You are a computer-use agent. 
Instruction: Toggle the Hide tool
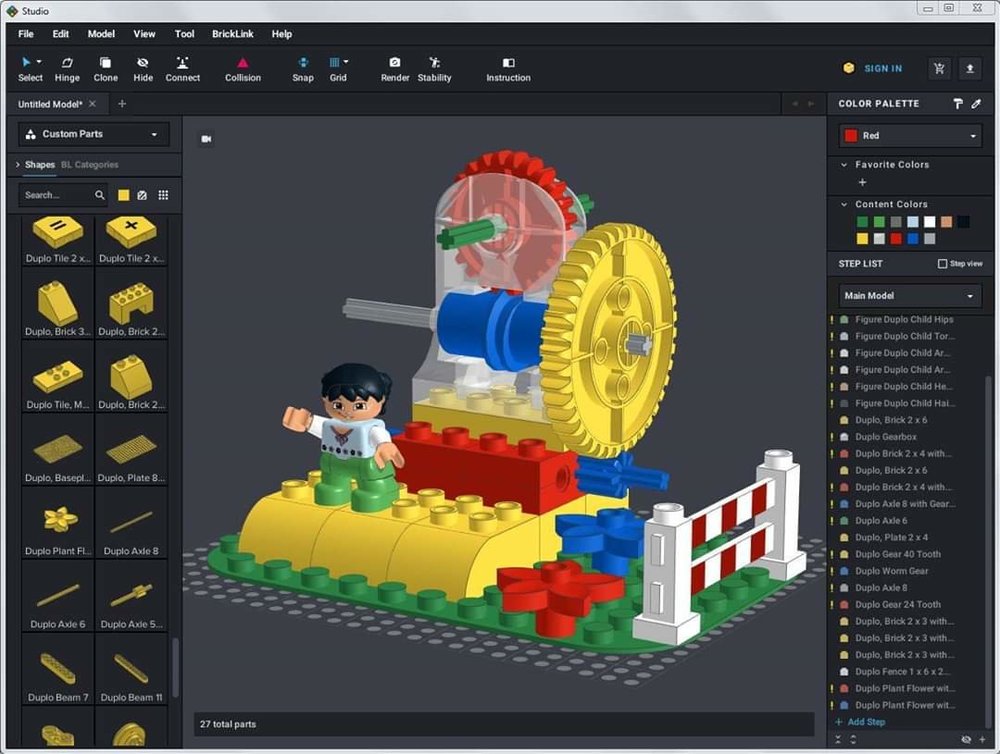[x=143, y=70]
